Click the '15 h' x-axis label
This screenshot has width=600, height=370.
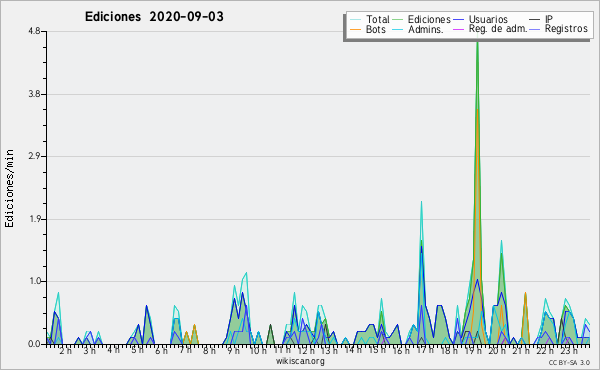coord(377,350)
